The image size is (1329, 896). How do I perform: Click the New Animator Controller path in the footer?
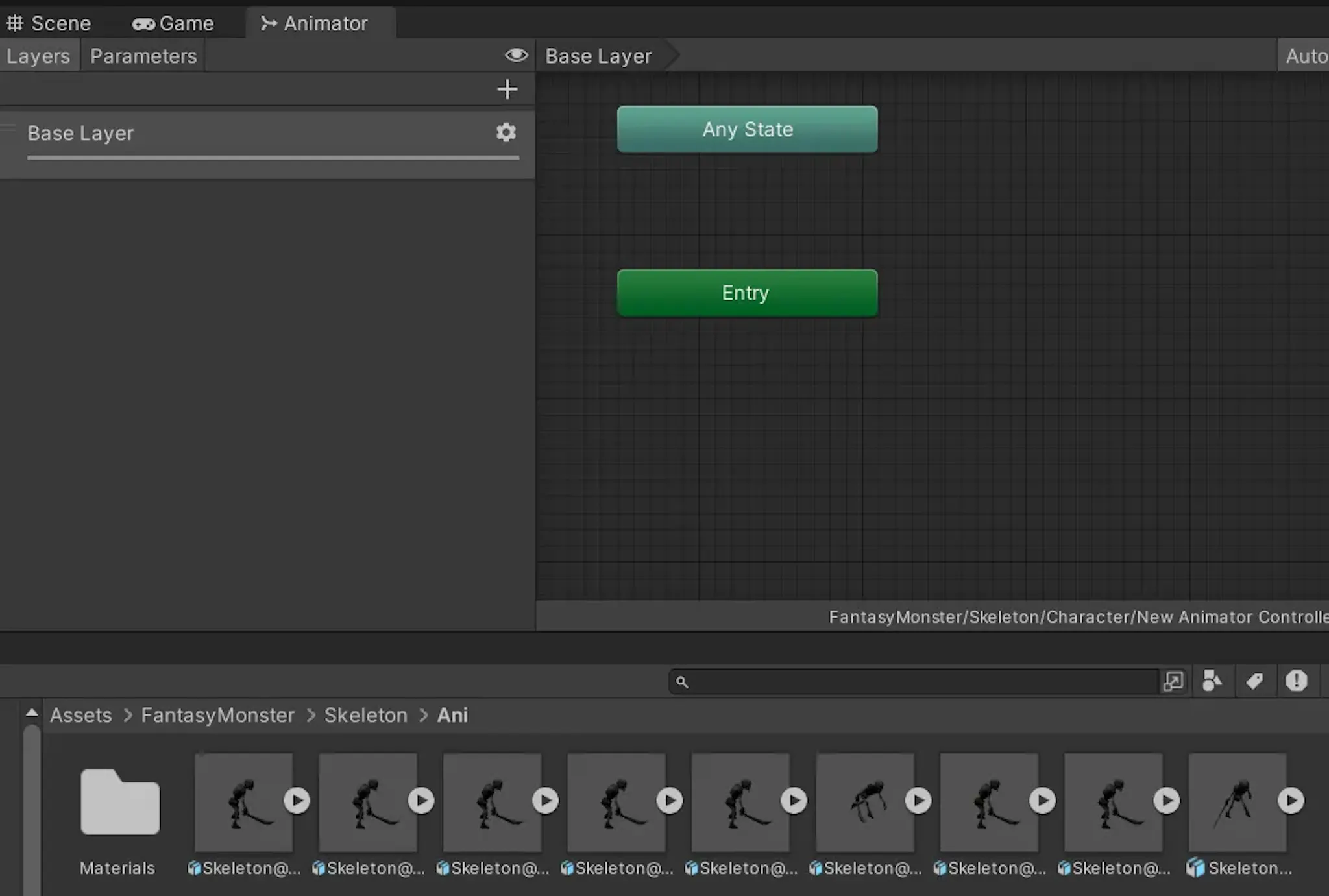(x=1079, y=616)
